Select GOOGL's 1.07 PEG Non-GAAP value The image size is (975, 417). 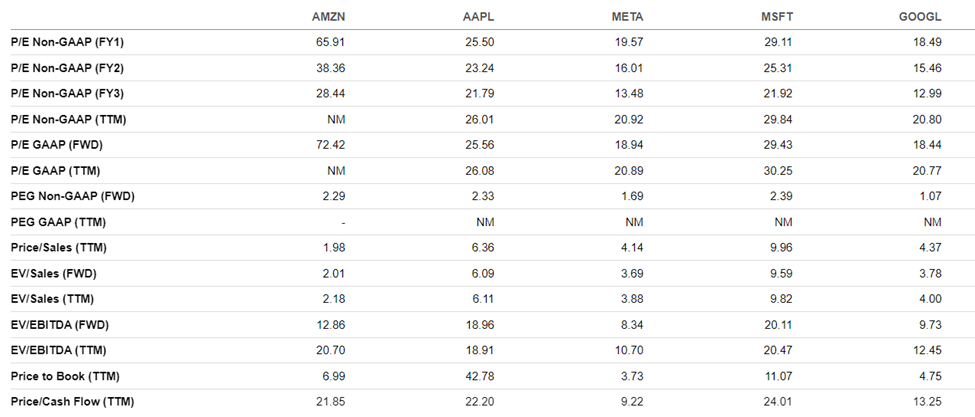pos(931,196)
